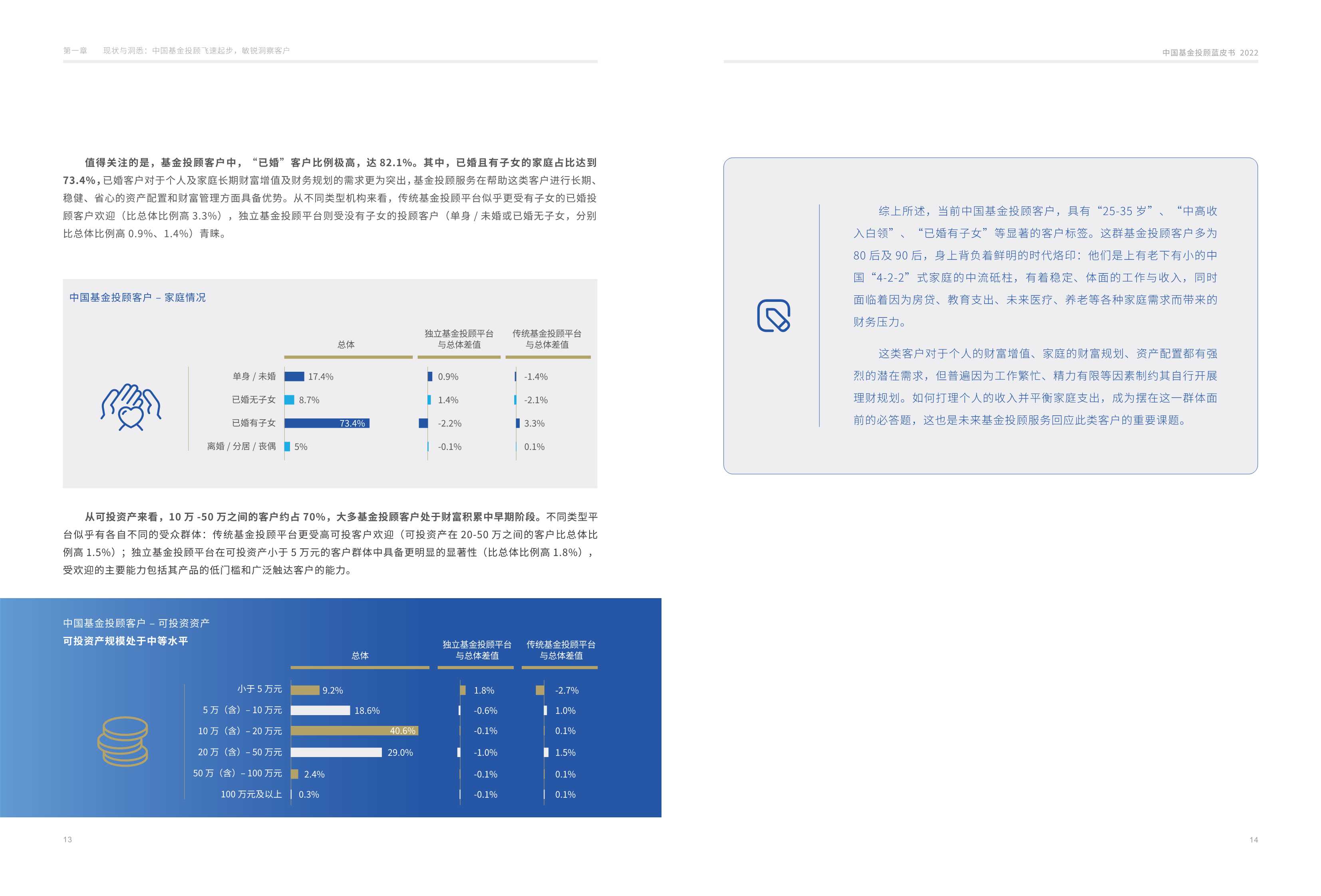Click 独立基金投顾平台 header in asset chart
1321x896 pixels.
(x=477, y=650)
